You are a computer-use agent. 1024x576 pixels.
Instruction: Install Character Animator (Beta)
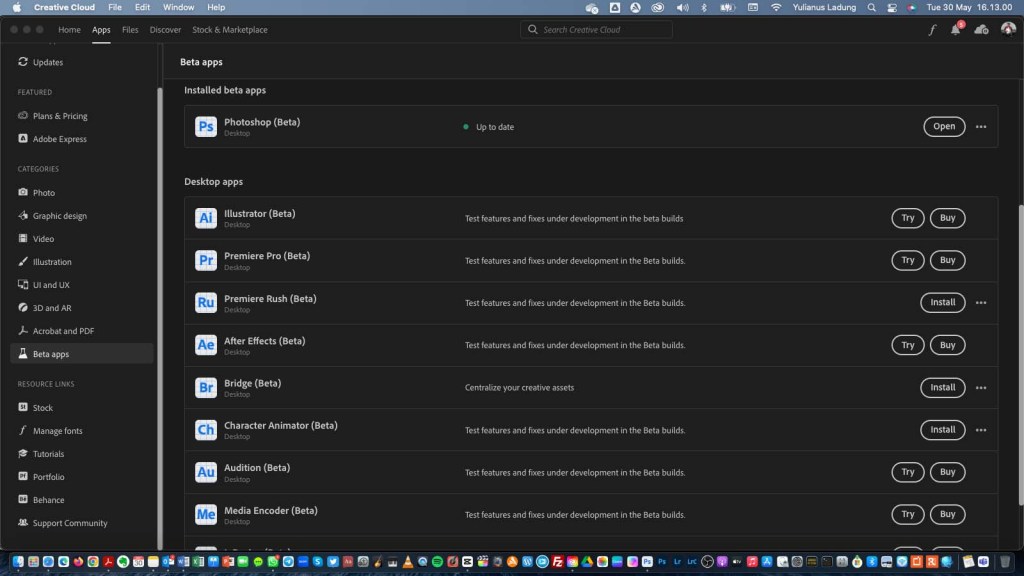[x=942, y=430]
